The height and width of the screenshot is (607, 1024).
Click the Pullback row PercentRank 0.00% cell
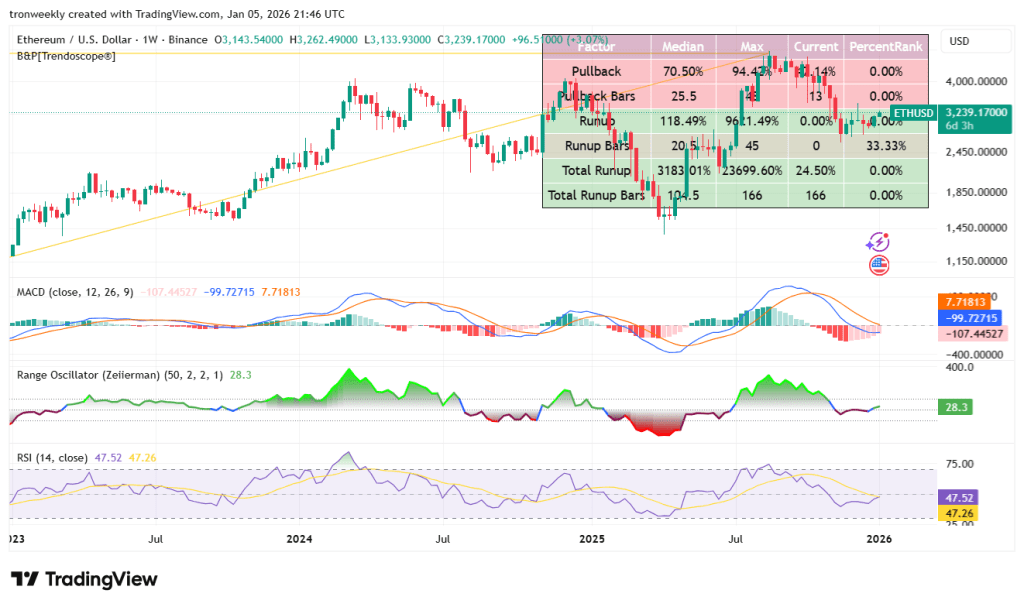pos(886,71)
